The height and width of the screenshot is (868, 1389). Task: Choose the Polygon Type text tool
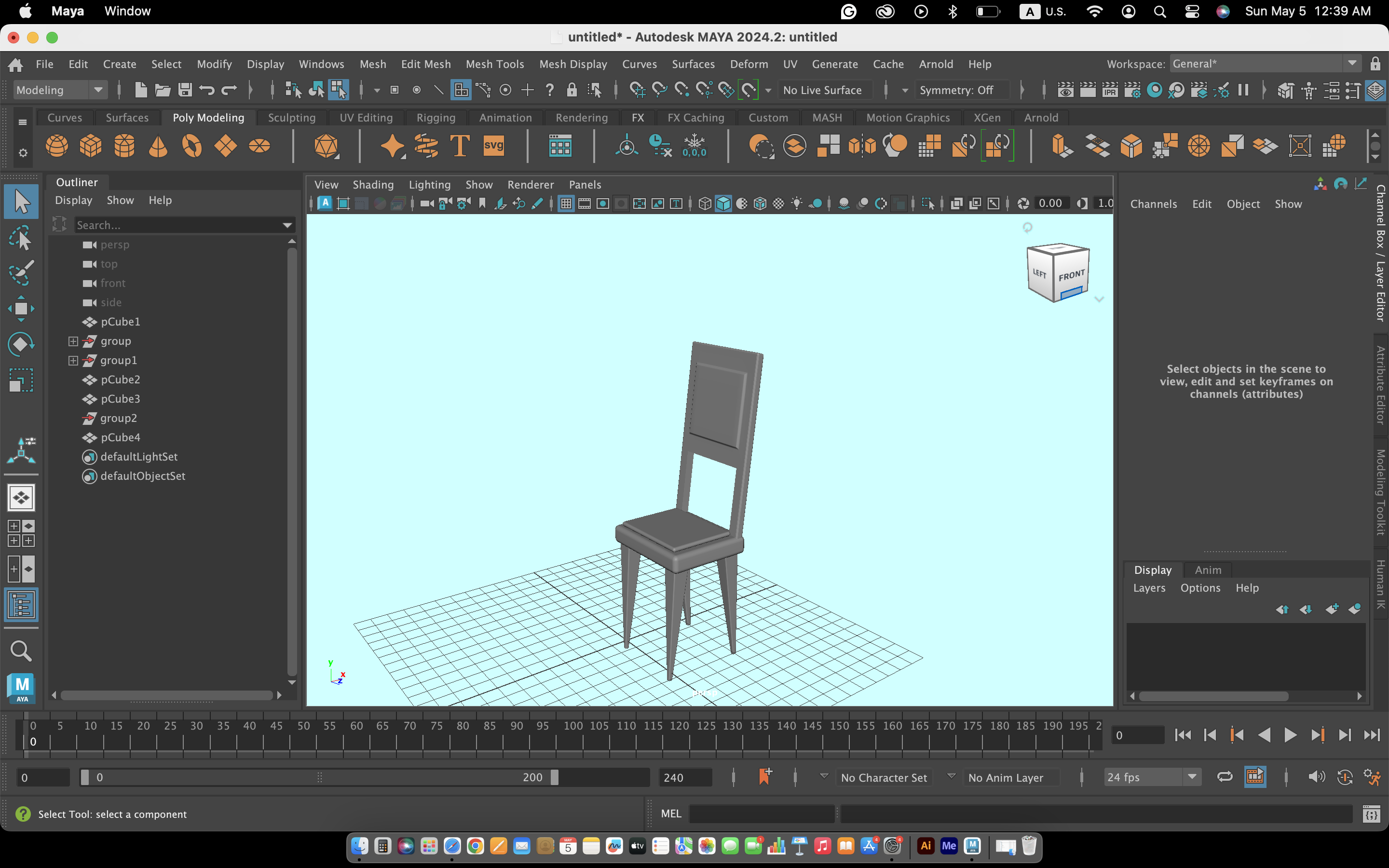point(459,146)
